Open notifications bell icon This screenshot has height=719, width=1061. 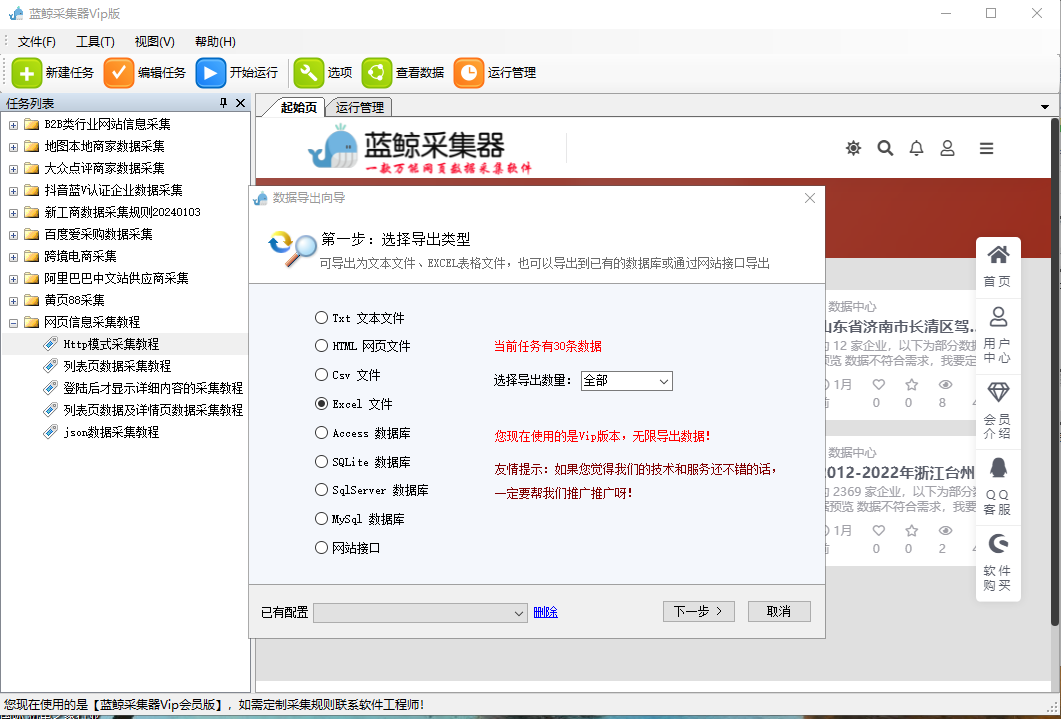[x=916, y=148]
